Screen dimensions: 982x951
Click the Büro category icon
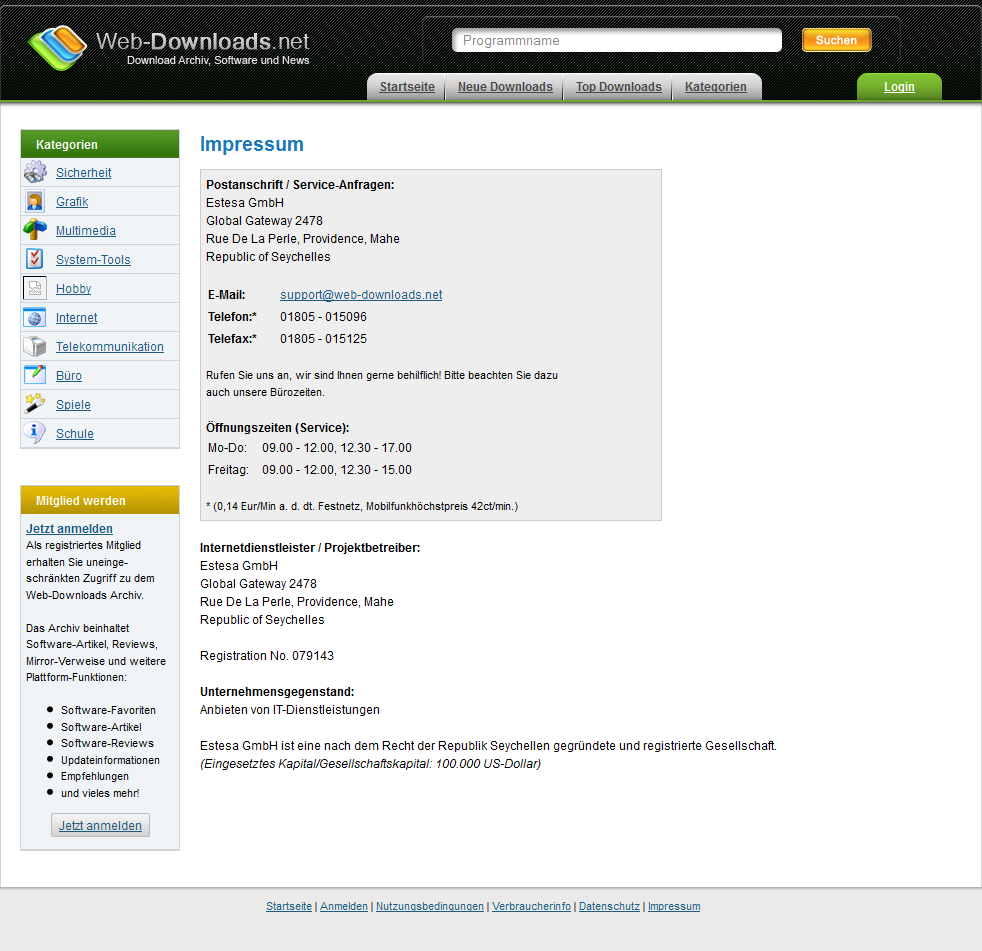[x=35, y=375]
